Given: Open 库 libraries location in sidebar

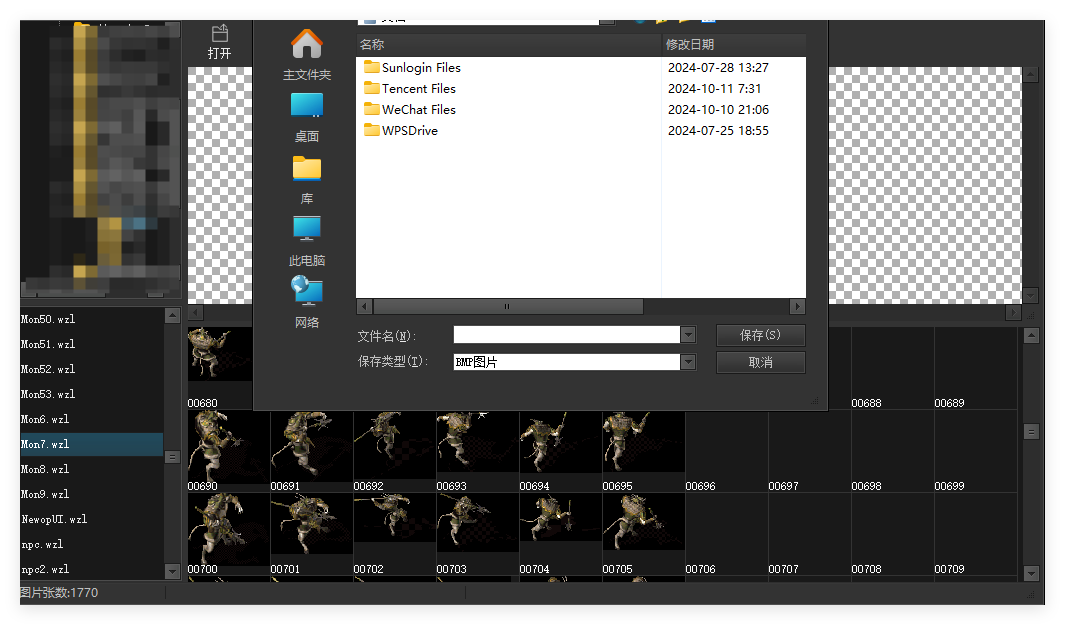Looking at the screenshot, I should (x=307, y=181).
